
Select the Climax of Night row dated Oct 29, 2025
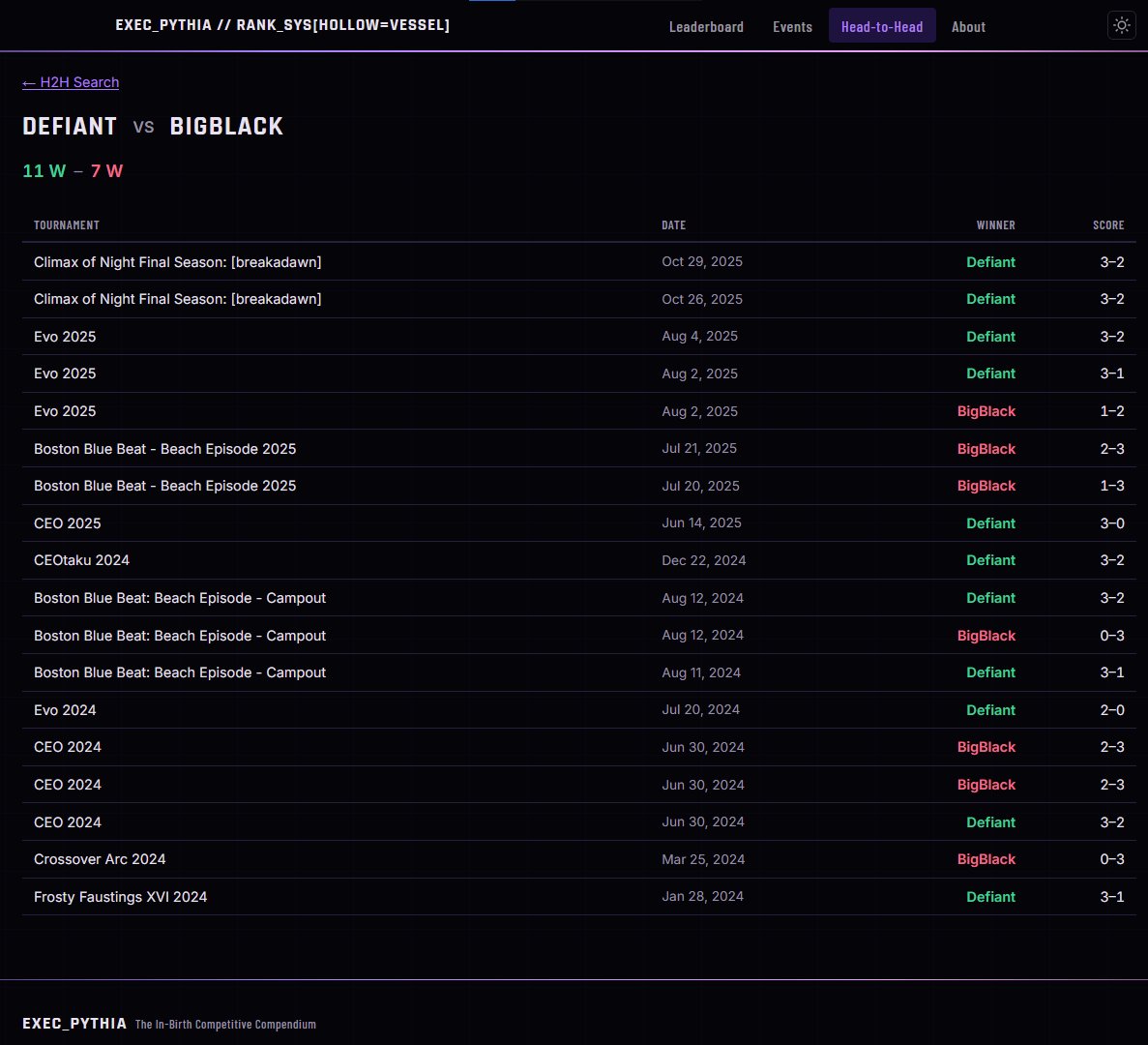[x=578, y=261]
